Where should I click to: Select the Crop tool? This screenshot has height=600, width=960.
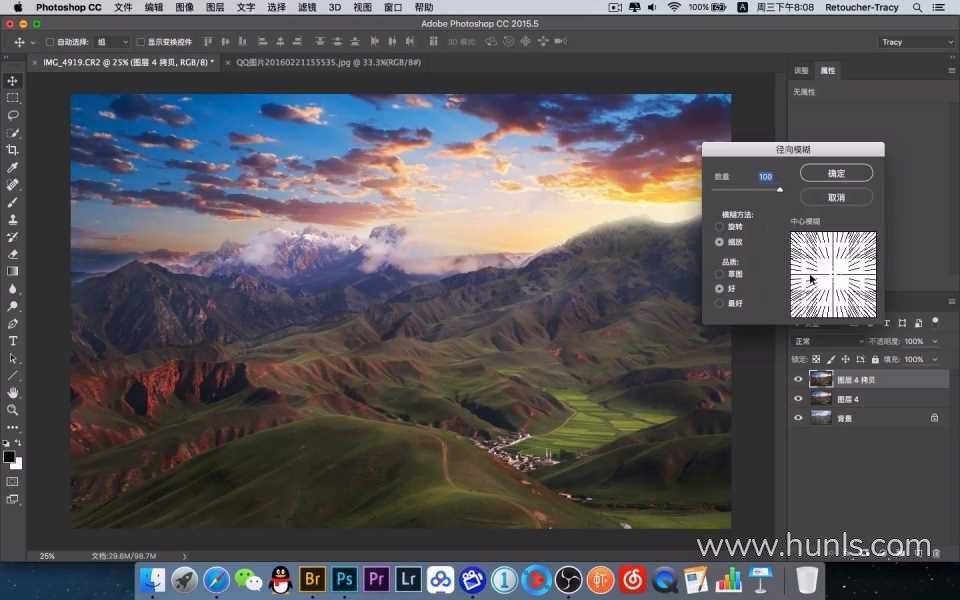tap(13, 150)
